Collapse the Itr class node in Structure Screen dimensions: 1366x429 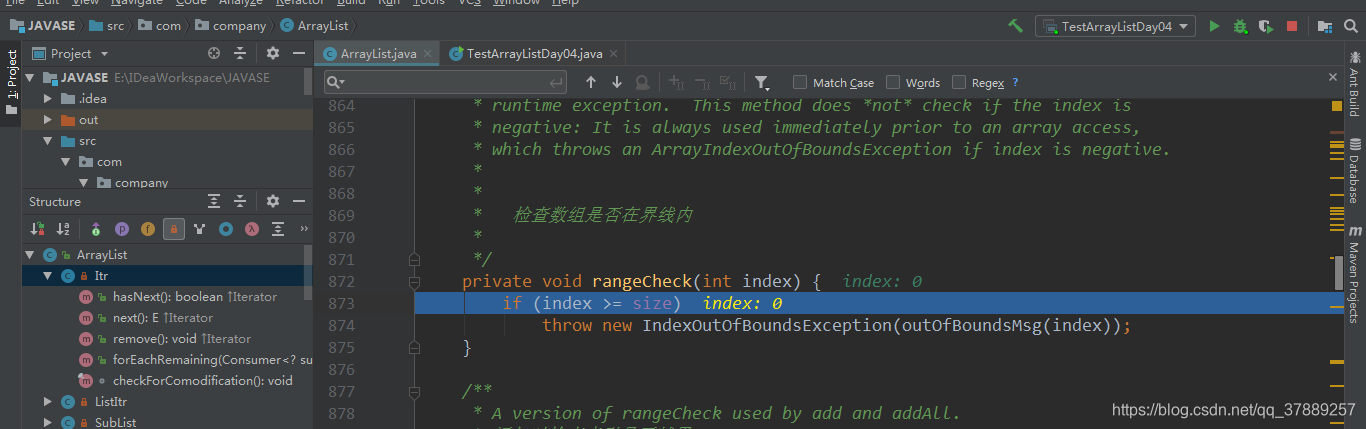tap(48, 275)
